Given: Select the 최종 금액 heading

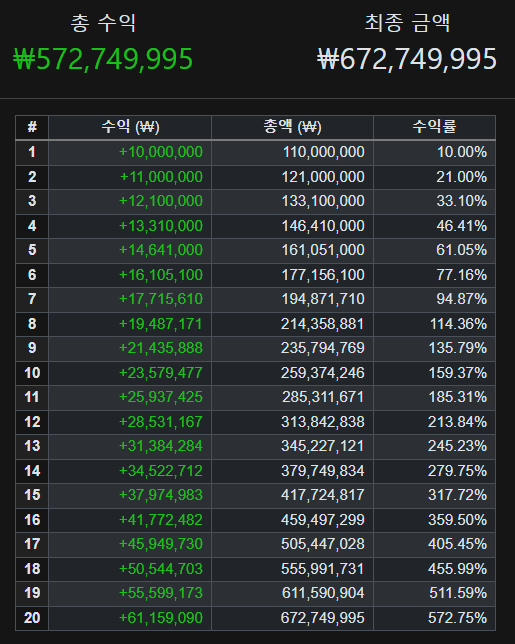Looking at the screenshot, I should [x=407, y=23].
